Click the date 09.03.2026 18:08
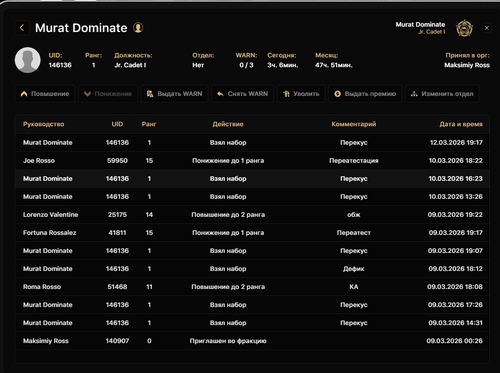The height and width of the screenshot is (373, 500). [455, 287]
